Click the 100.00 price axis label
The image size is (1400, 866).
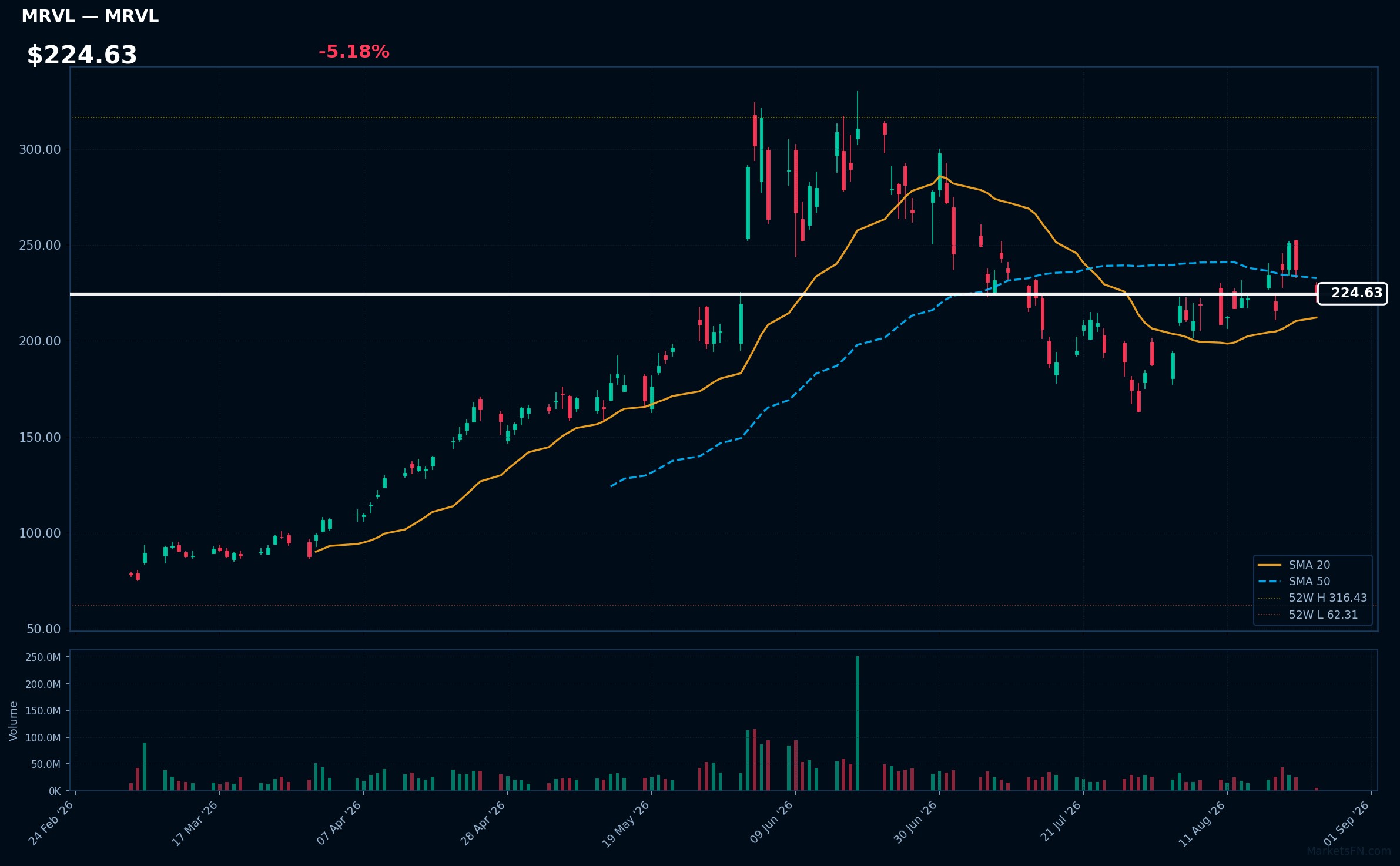click(40, 533)
